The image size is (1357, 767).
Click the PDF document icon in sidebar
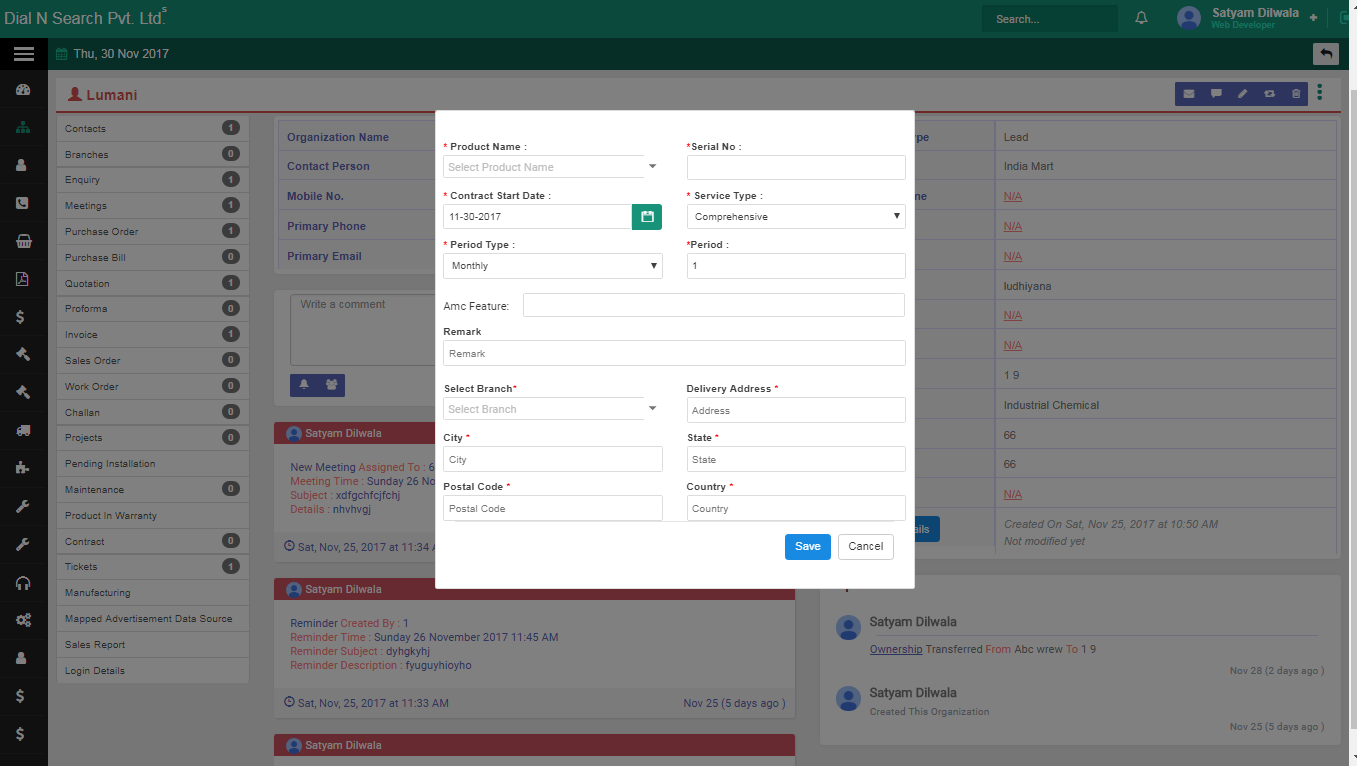pos(23,279)
